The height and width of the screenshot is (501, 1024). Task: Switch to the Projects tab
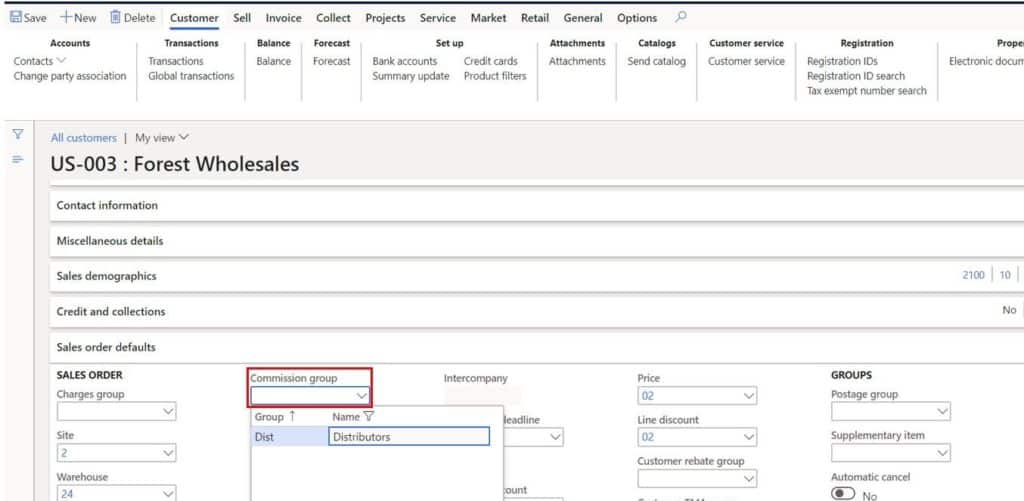(x=385, y=18)
